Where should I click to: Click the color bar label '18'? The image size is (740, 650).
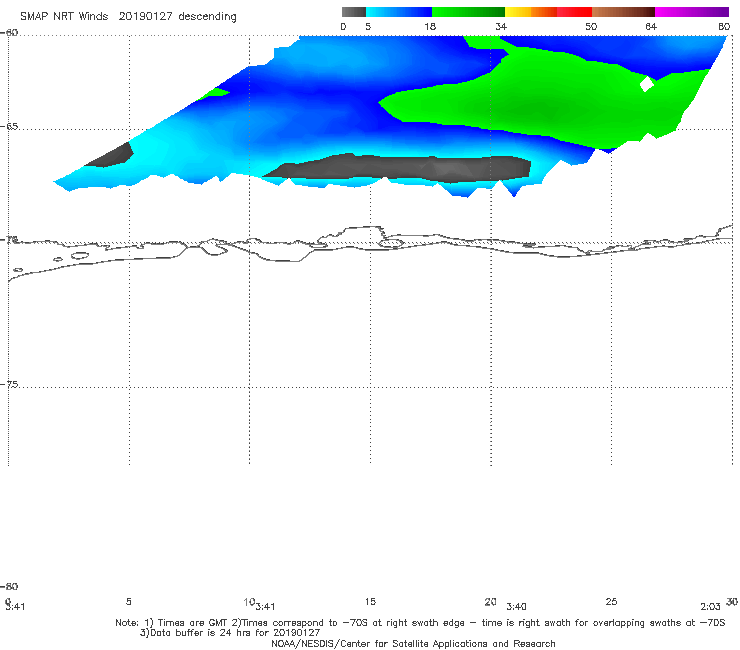430,27
